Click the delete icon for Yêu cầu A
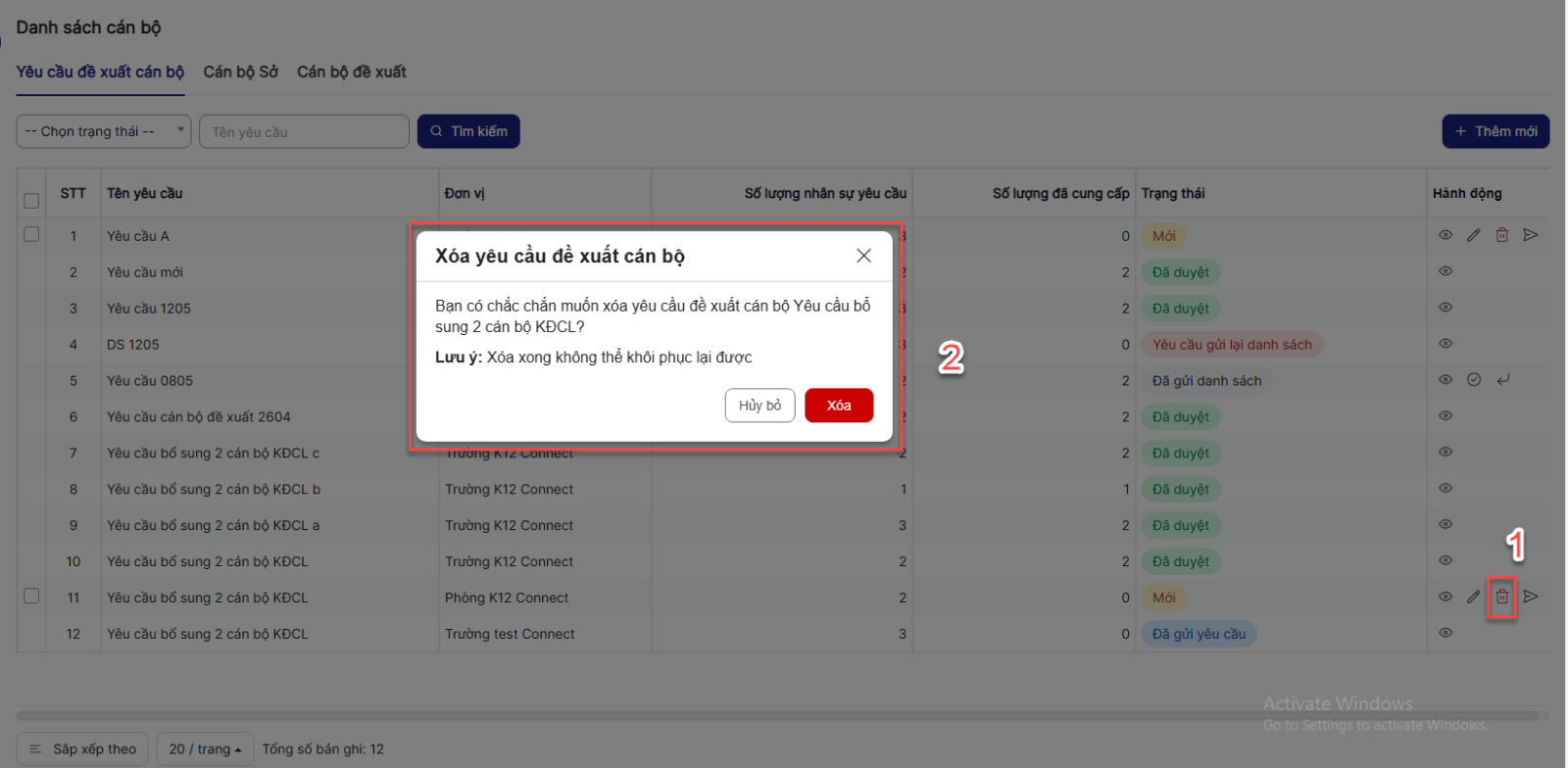This screenshot has width=1568, height=768. (x=1501, y=235)
